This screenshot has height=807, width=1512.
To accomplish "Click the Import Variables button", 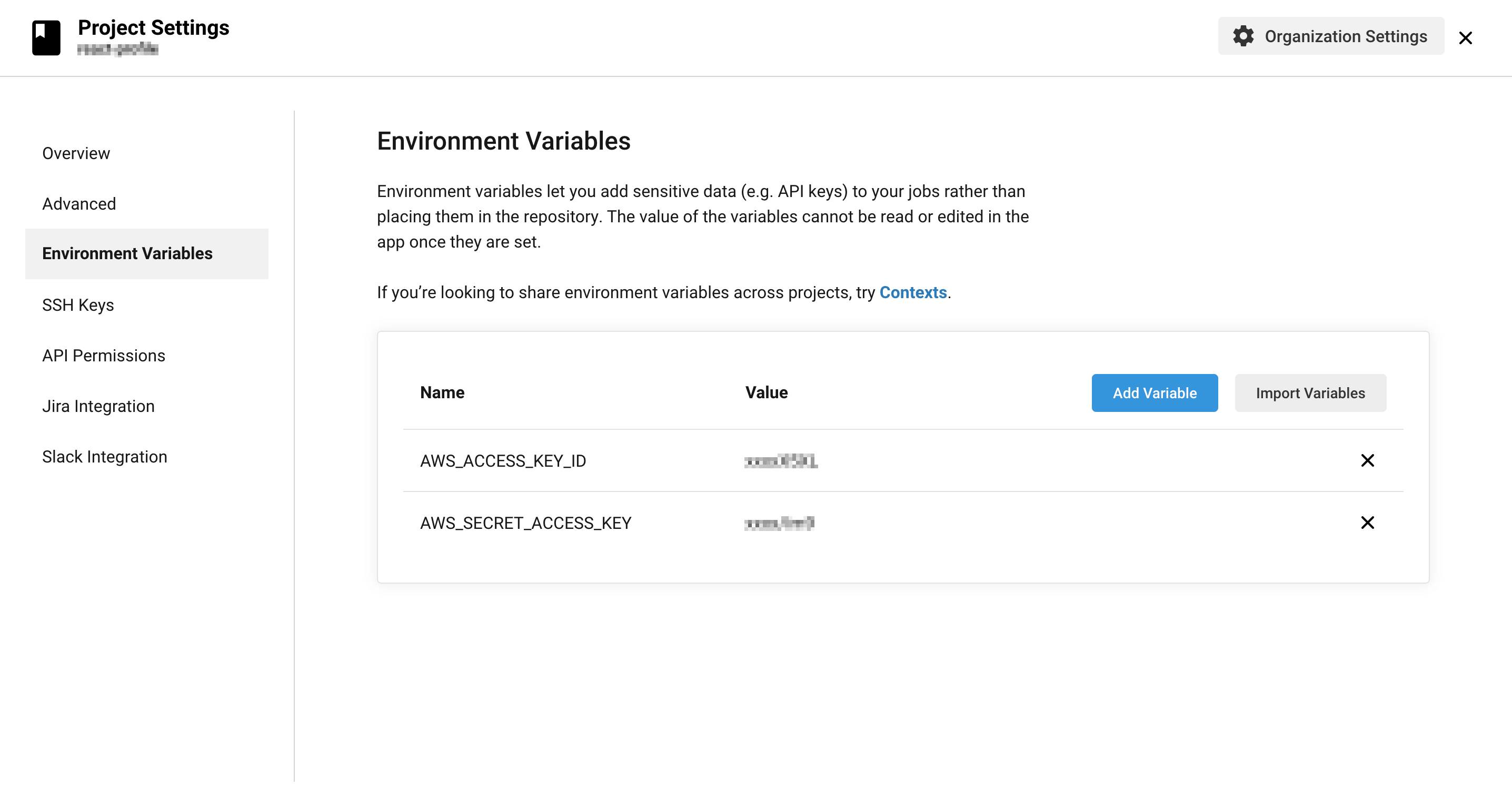I will [1310, 393].
